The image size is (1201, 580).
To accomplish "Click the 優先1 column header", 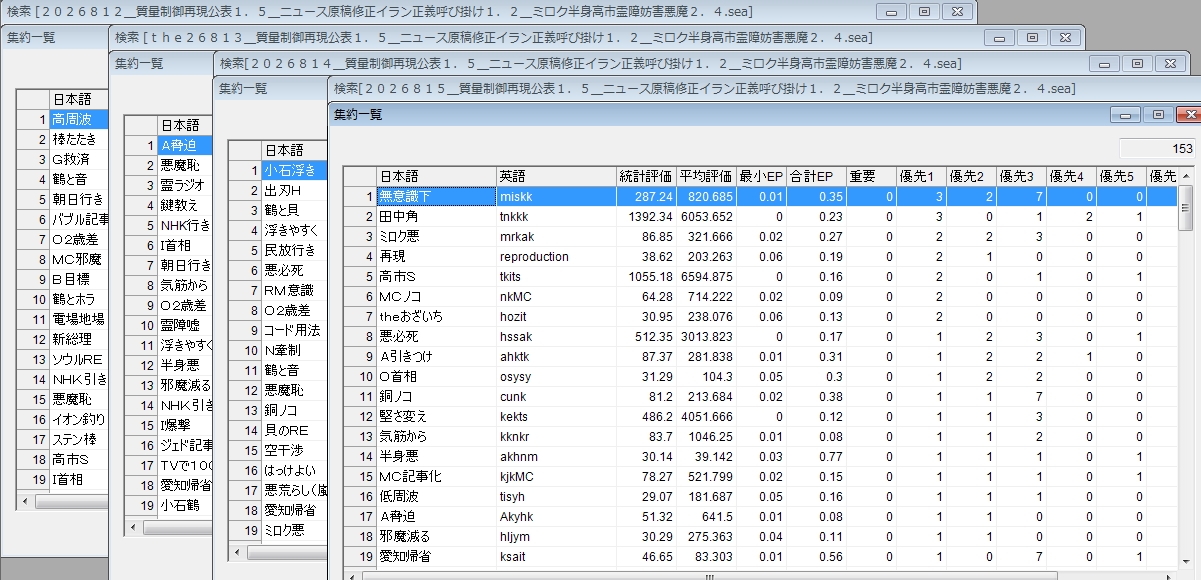I will (x=920, y=176).
